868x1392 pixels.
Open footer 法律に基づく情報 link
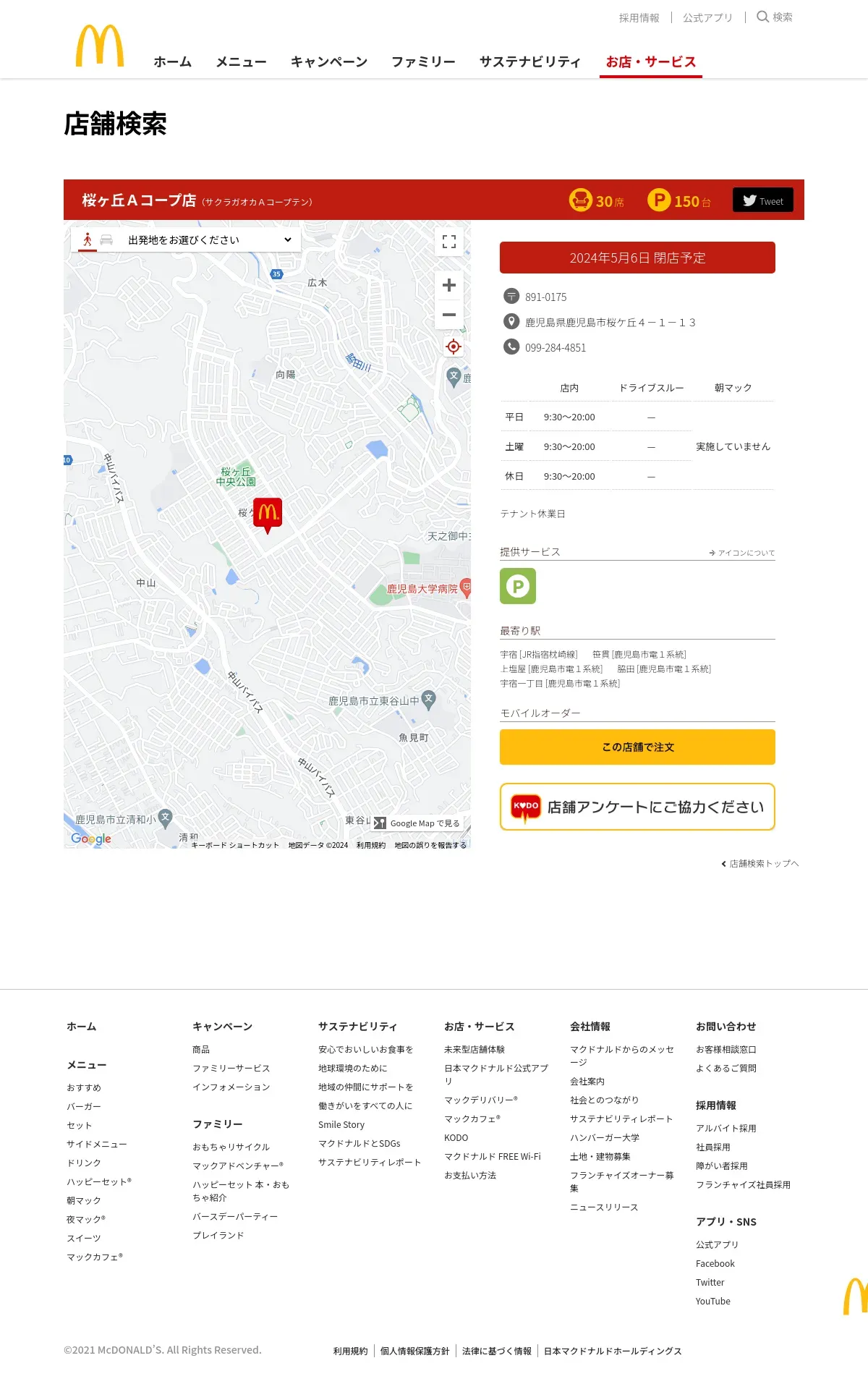coord(497,1351)
